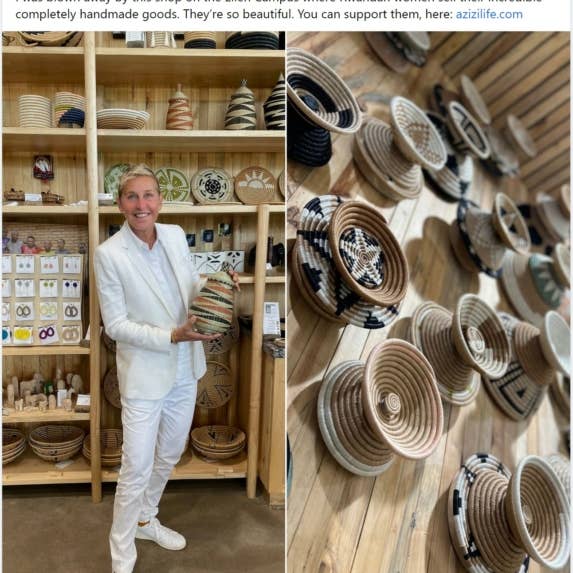573x573 pixels.
Task: Click the black-and-white checkered basket in the bottom-right photo
Action: [475, 512]
